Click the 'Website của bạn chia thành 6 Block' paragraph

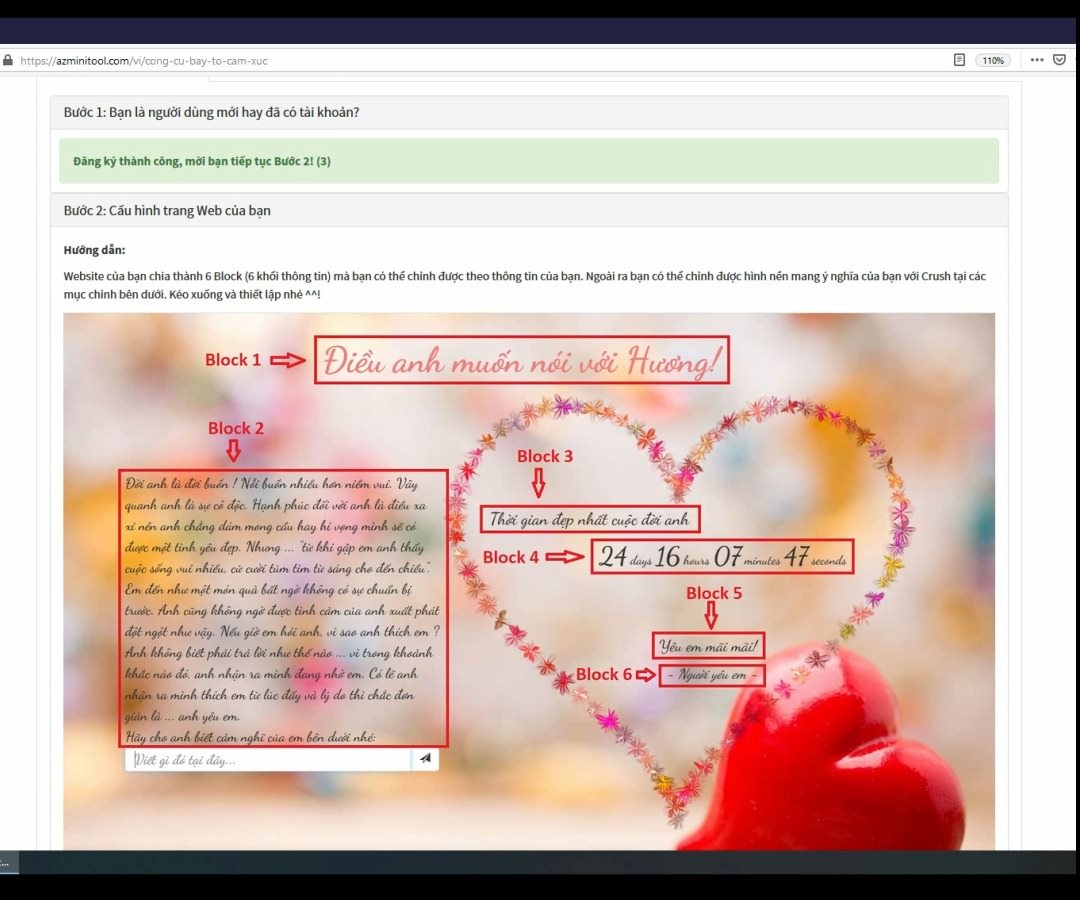coord(525,285)
